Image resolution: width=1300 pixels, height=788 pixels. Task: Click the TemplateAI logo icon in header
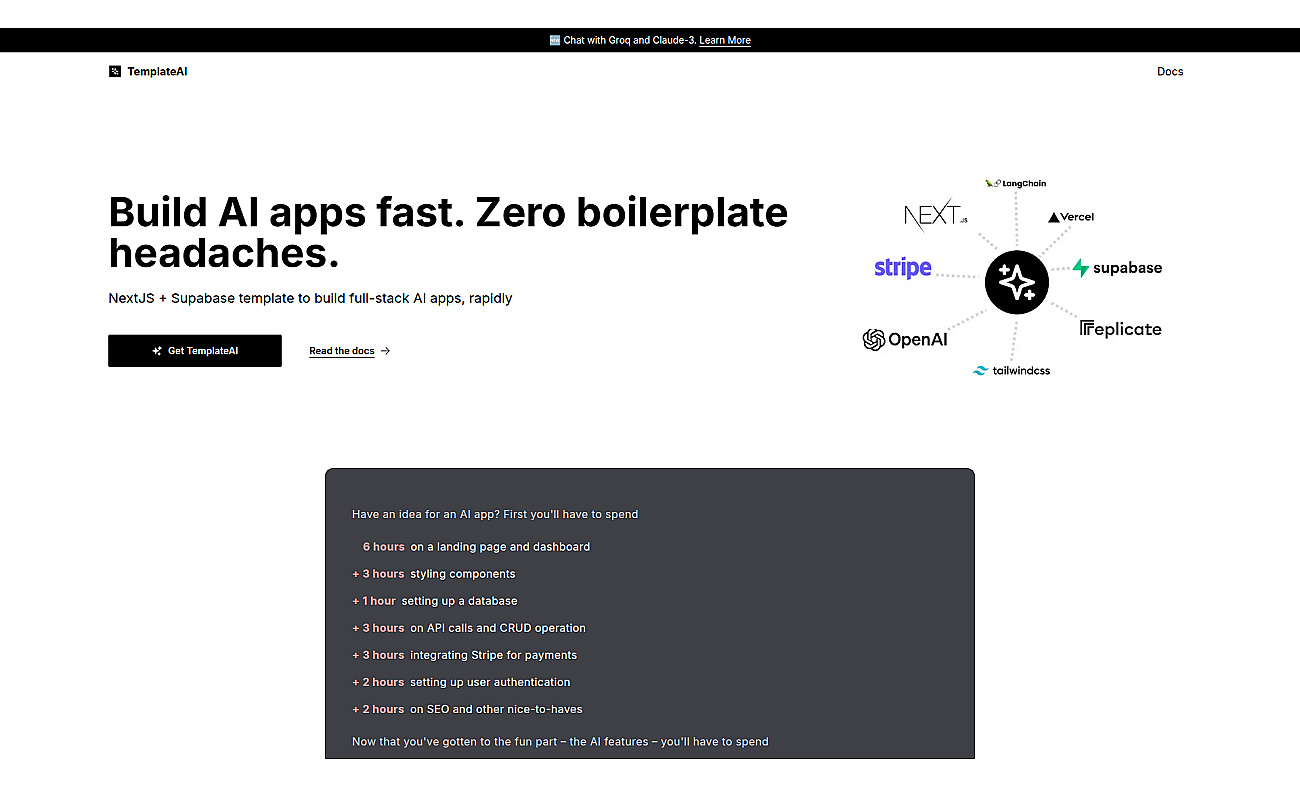115,71
